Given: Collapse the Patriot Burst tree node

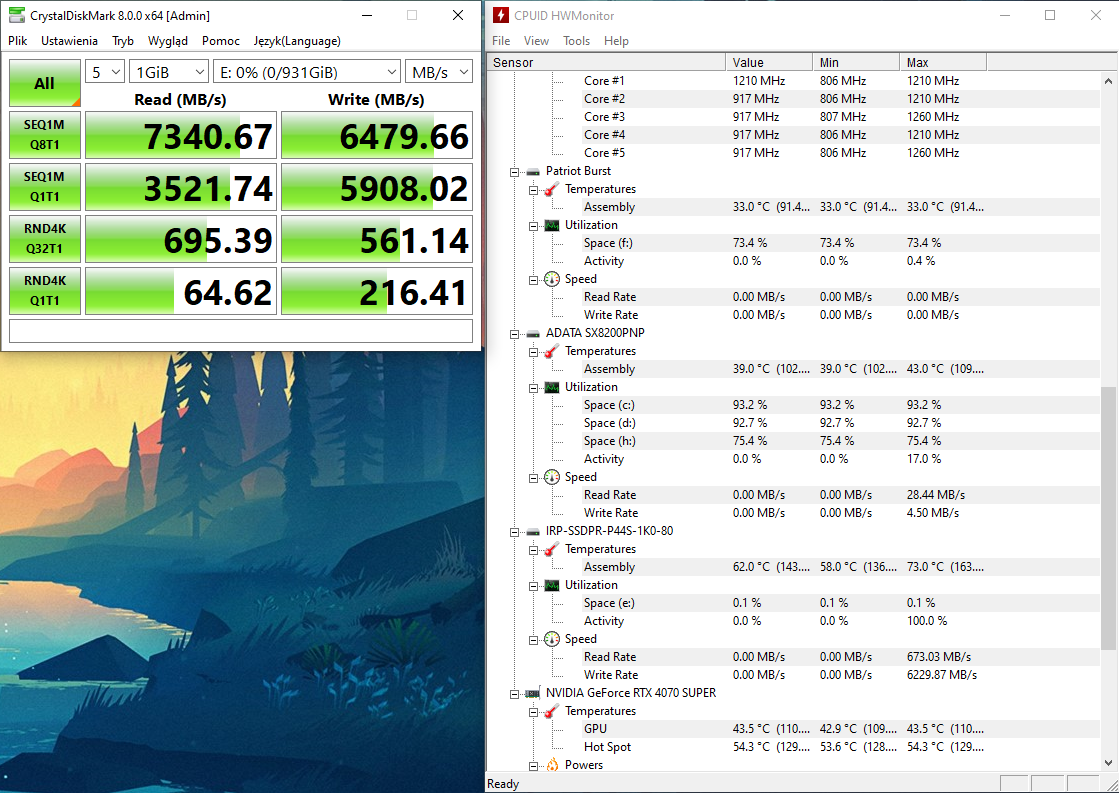Looking at the screenshot, I should coord(514,171).
